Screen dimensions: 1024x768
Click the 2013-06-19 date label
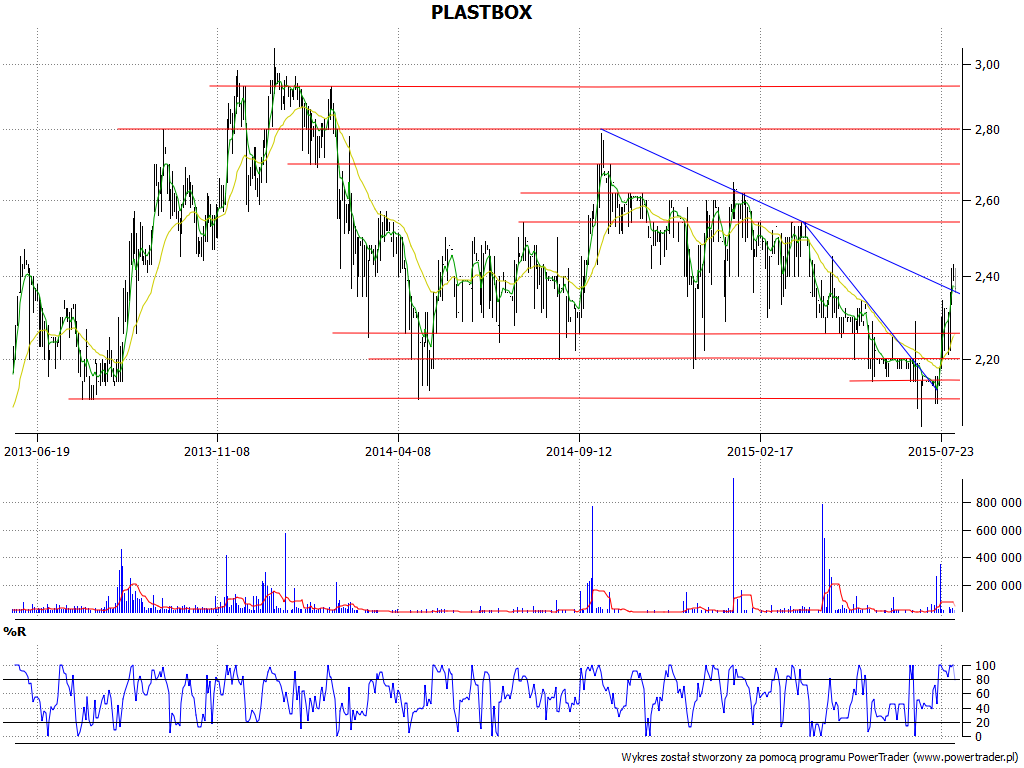pyautogui.click(x=37, y=451)
